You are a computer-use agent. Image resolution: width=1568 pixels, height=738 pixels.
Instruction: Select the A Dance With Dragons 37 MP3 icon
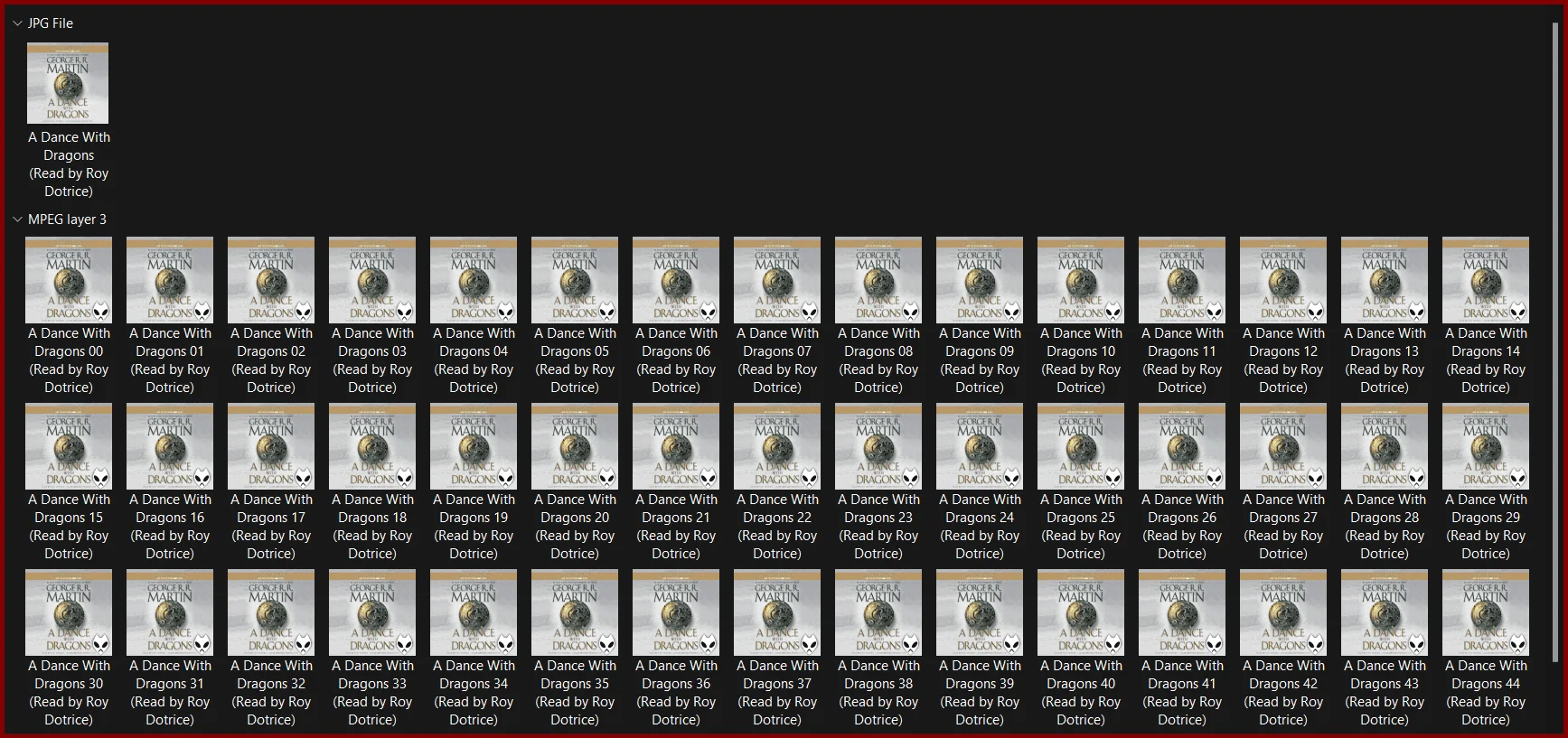point(777,612)
